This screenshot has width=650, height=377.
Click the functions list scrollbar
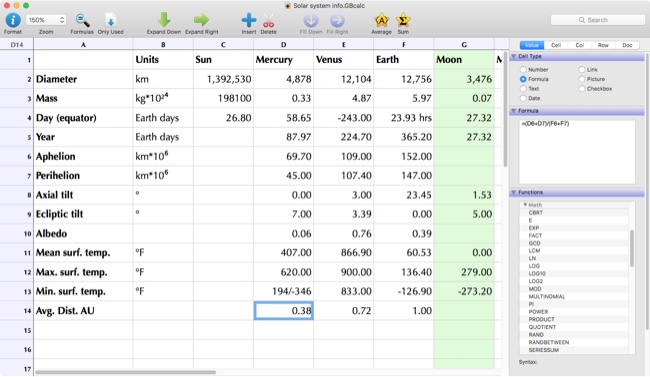coord(632,248)
